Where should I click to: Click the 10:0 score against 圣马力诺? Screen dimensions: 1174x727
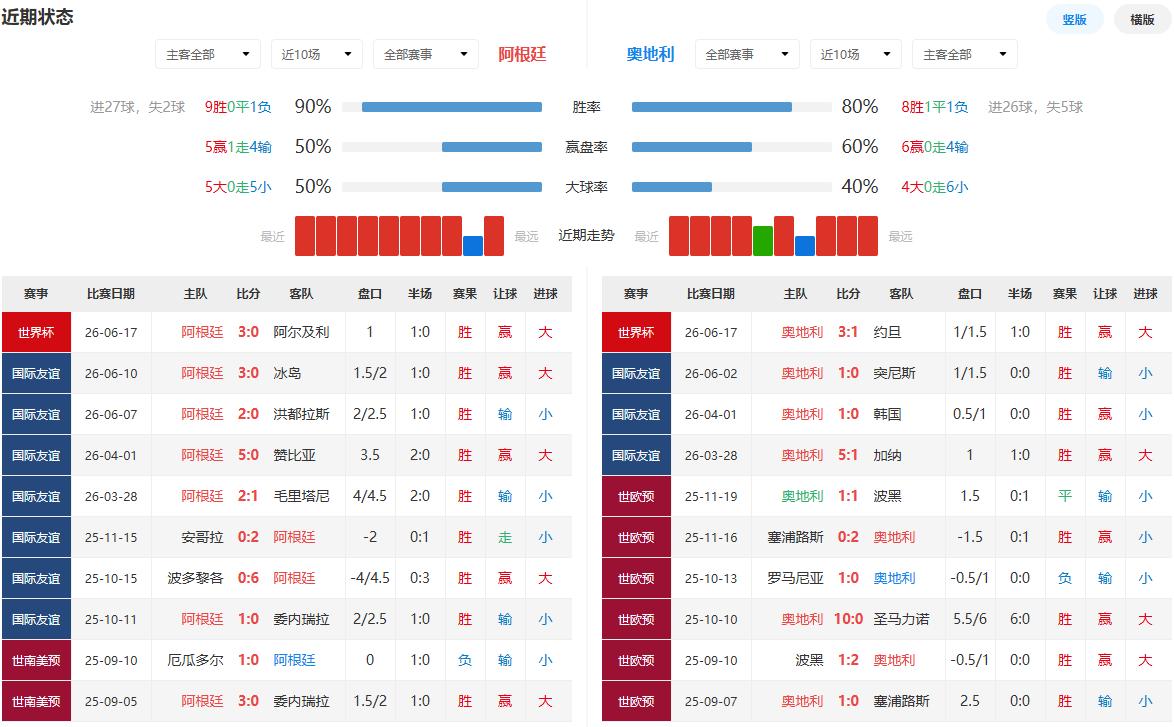(x=848, y=619)
